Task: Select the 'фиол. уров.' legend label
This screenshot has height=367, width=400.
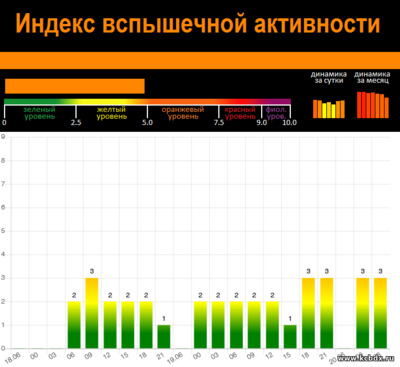Action: point(276,113)
